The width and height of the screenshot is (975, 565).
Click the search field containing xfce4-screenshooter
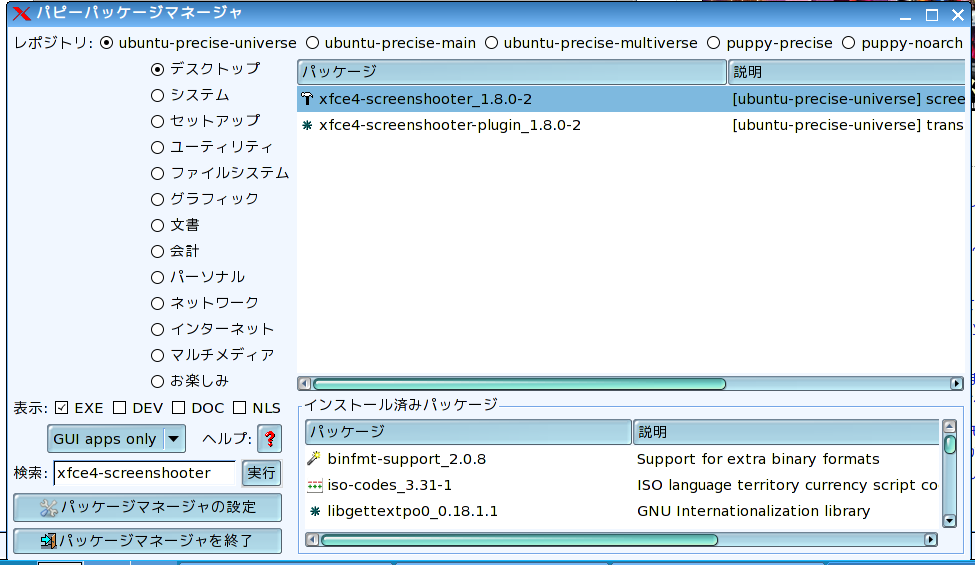pyautogui.click(x=144, y=473)
